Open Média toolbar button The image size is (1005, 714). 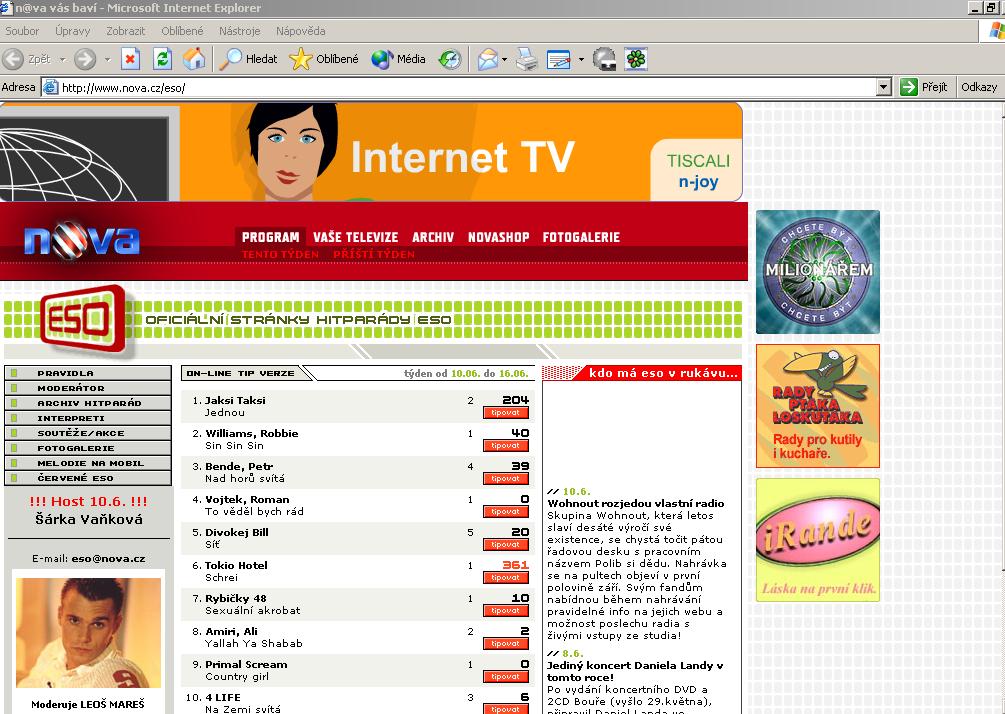click(x=398, y=59)
